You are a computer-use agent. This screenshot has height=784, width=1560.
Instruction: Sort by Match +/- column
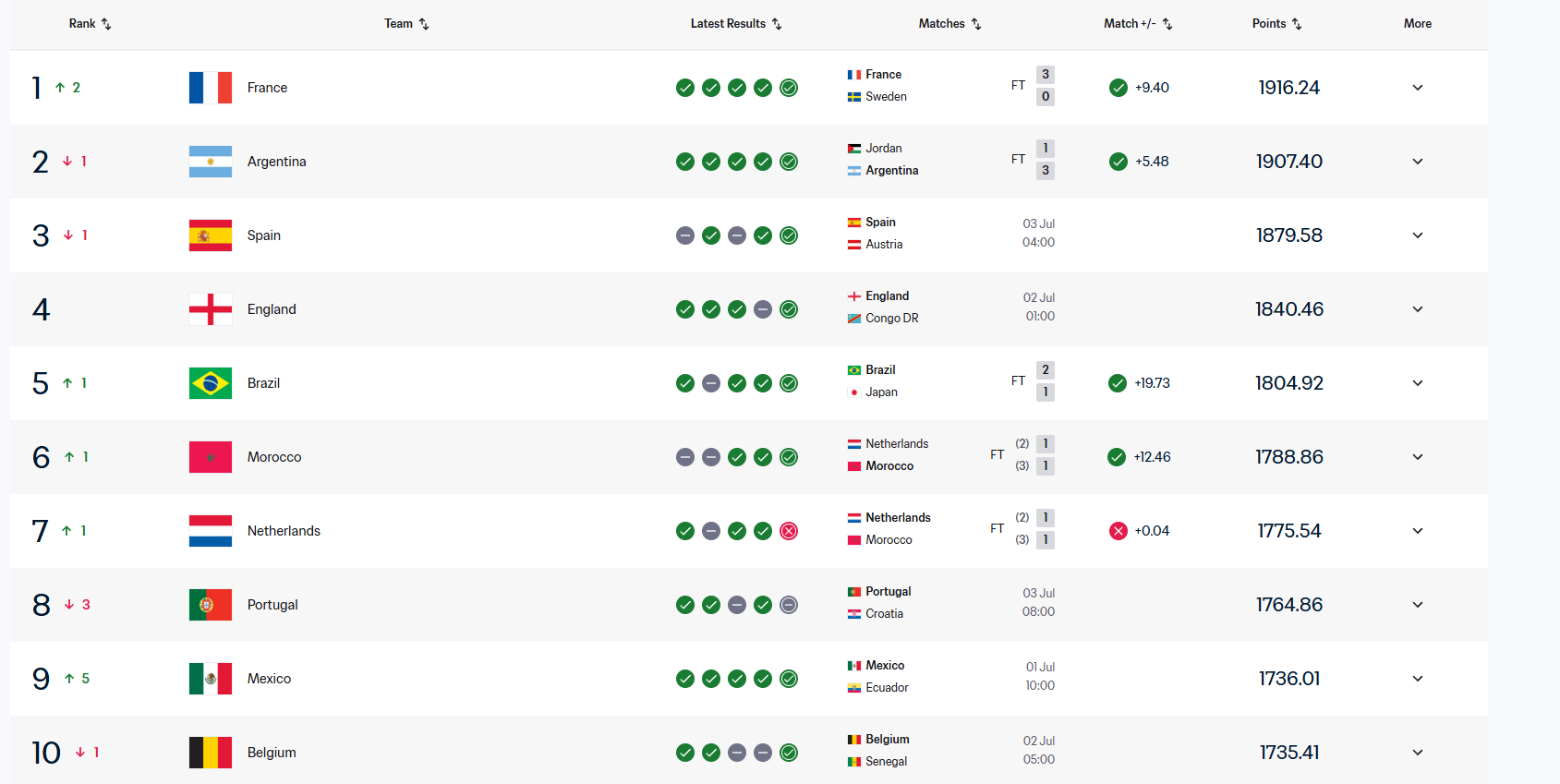(1139, 24)
